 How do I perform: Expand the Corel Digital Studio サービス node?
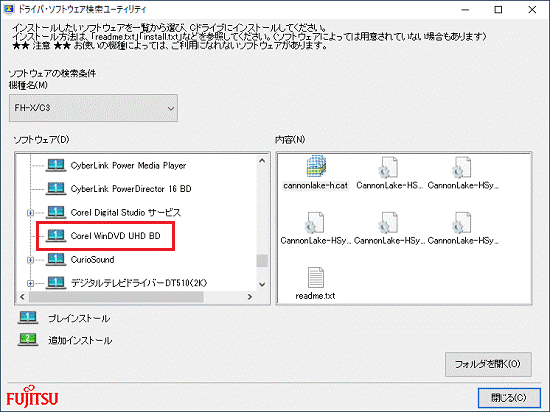click(31, 212)
